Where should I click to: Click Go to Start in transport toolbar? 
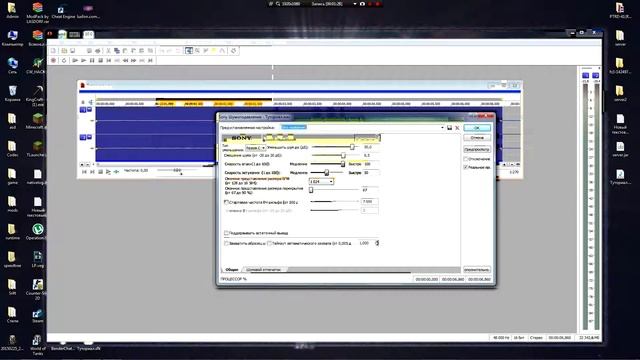coord(109,60)
